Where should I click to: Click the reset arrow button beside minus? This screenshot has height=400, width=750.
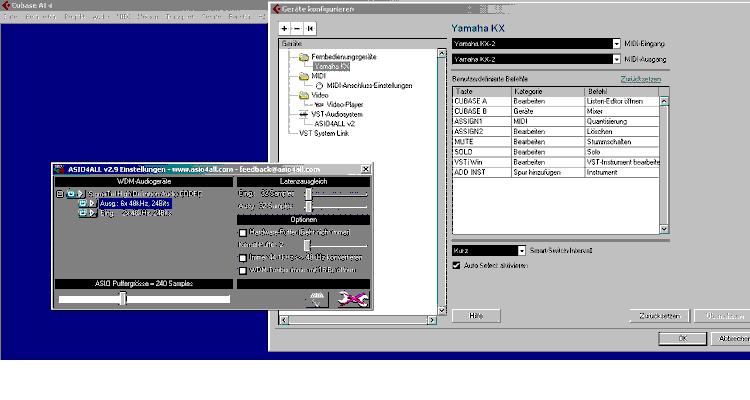[x=310, y=29]
